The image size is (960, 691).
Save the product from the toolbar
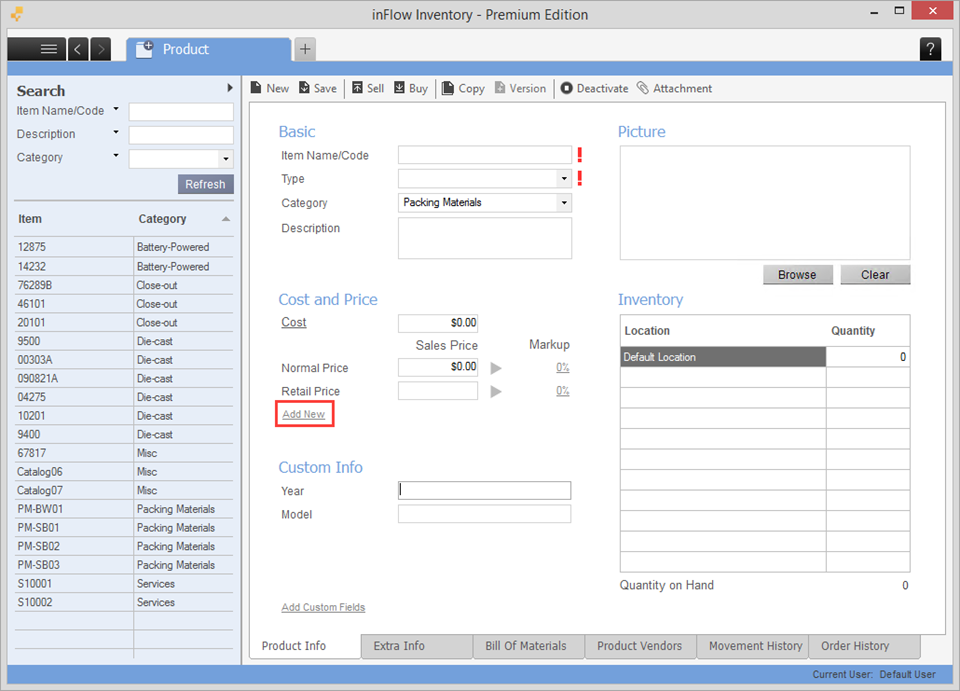[317, 88]
